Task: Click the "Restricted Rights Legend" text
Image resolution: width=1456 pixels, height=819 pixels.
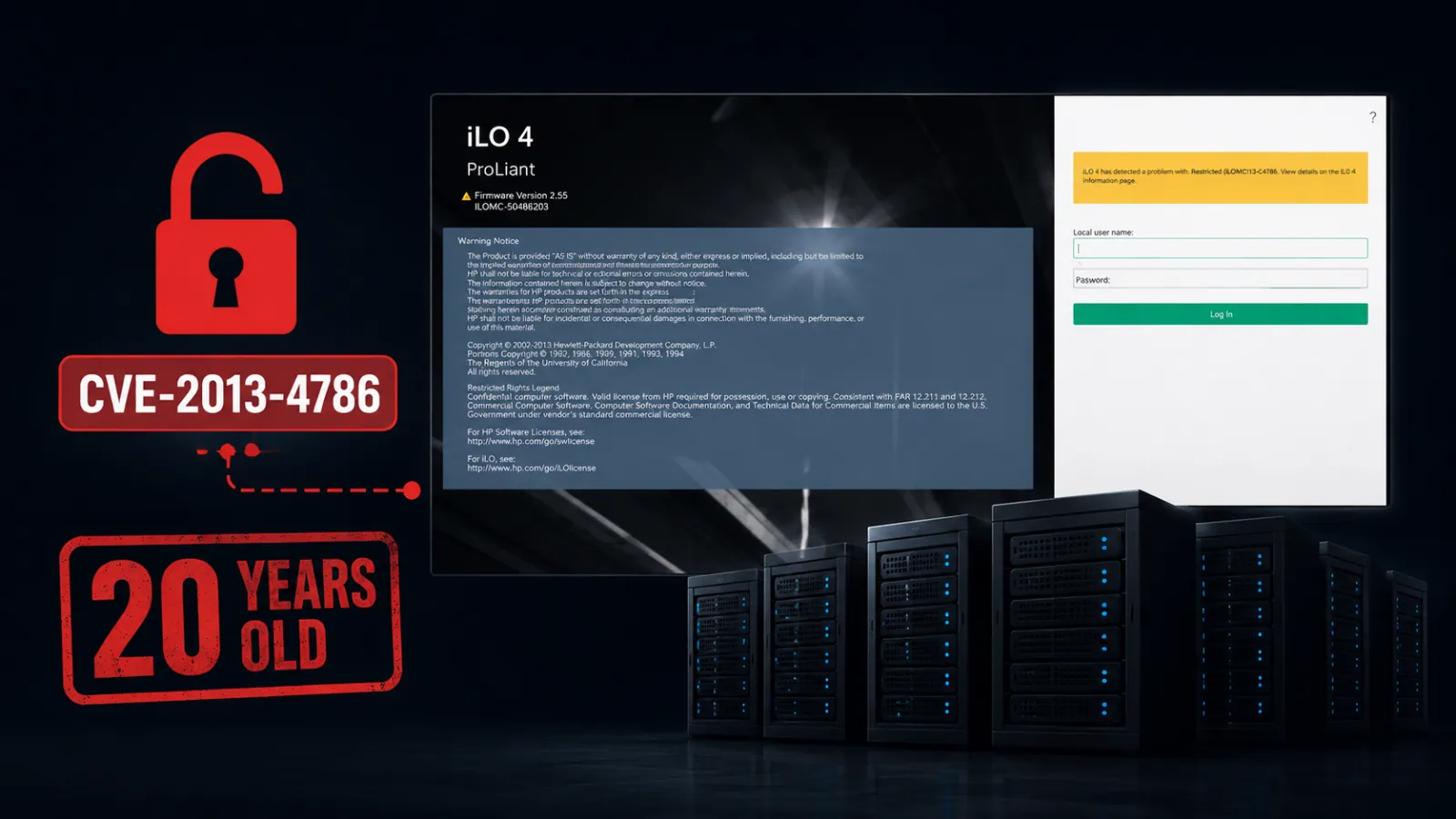Action: (512, 388)
